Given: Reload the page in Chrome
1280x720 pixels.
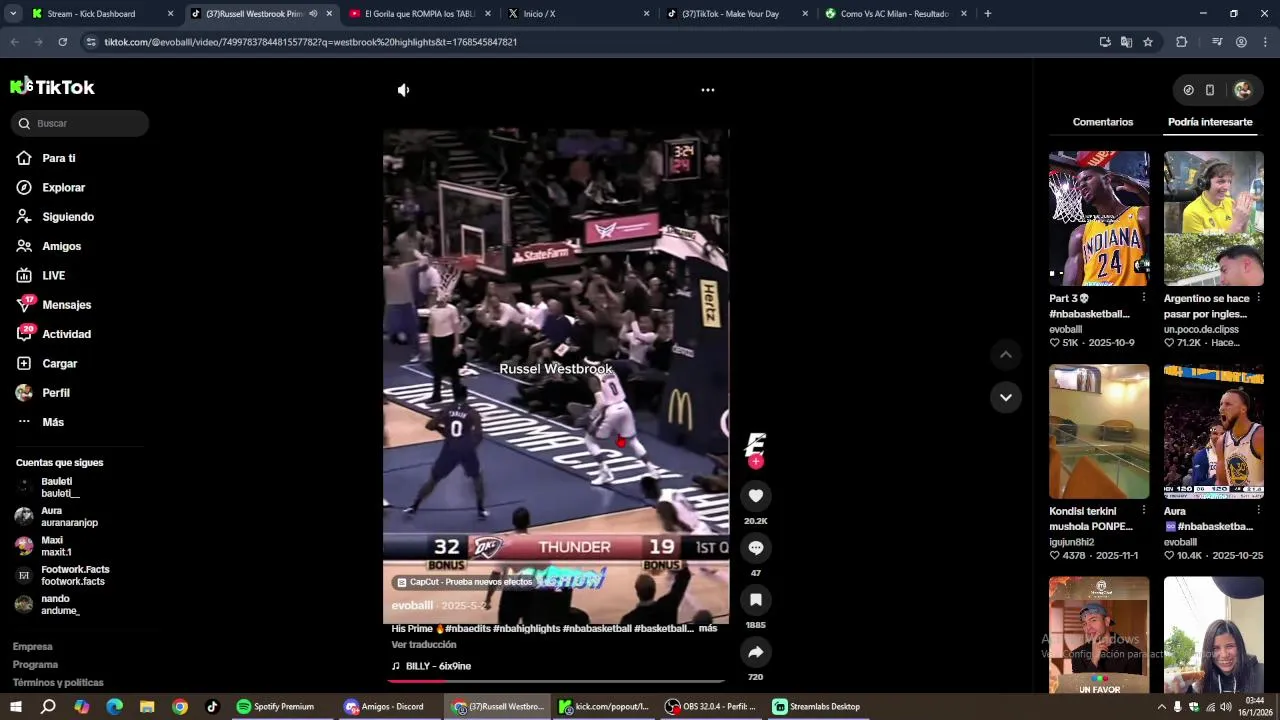Looking at the screenshot, I should [x=62, y=42].
